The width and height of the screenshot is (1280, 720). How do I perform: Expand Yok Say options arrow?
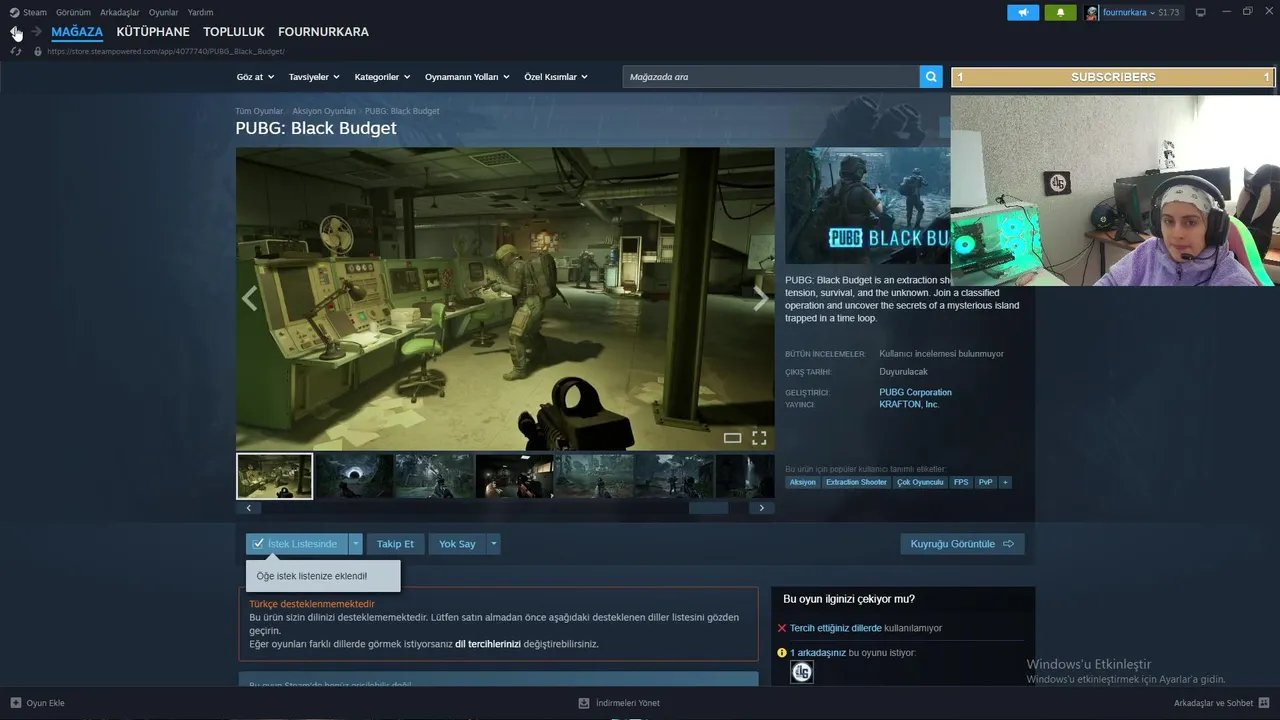(493, 544)
